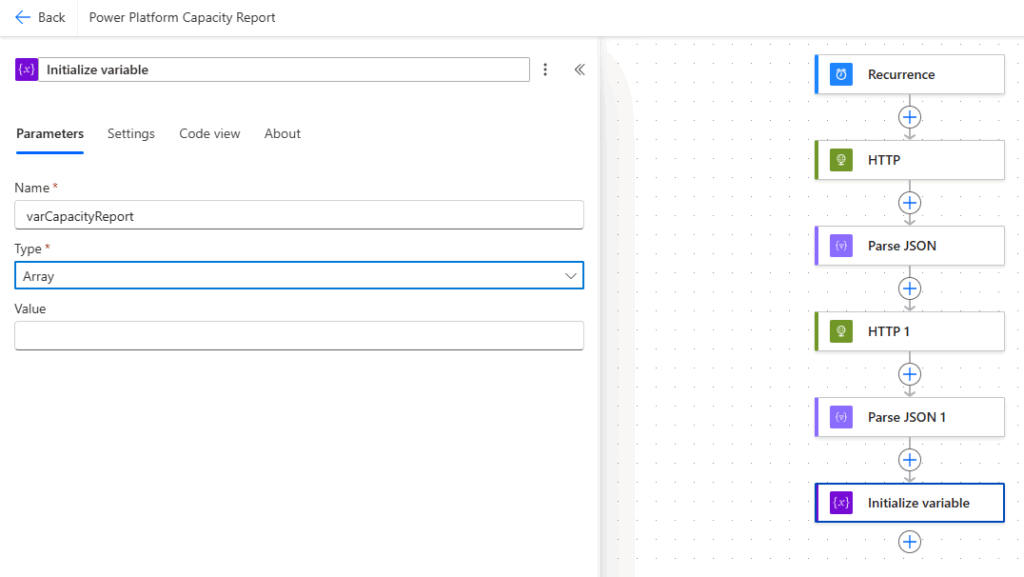Collapse the panel with double chevron
The image size is (1024, 577).
point(579,69)
